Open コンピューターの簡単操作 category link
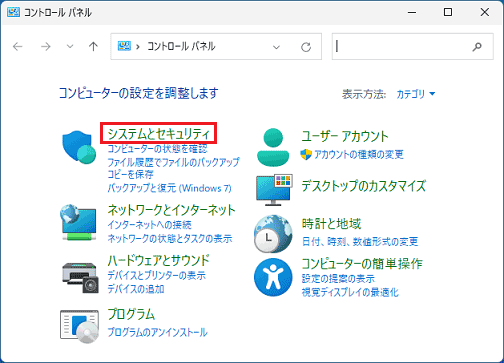The width and height of the screenshot is (504, 363). coord(362,264)
